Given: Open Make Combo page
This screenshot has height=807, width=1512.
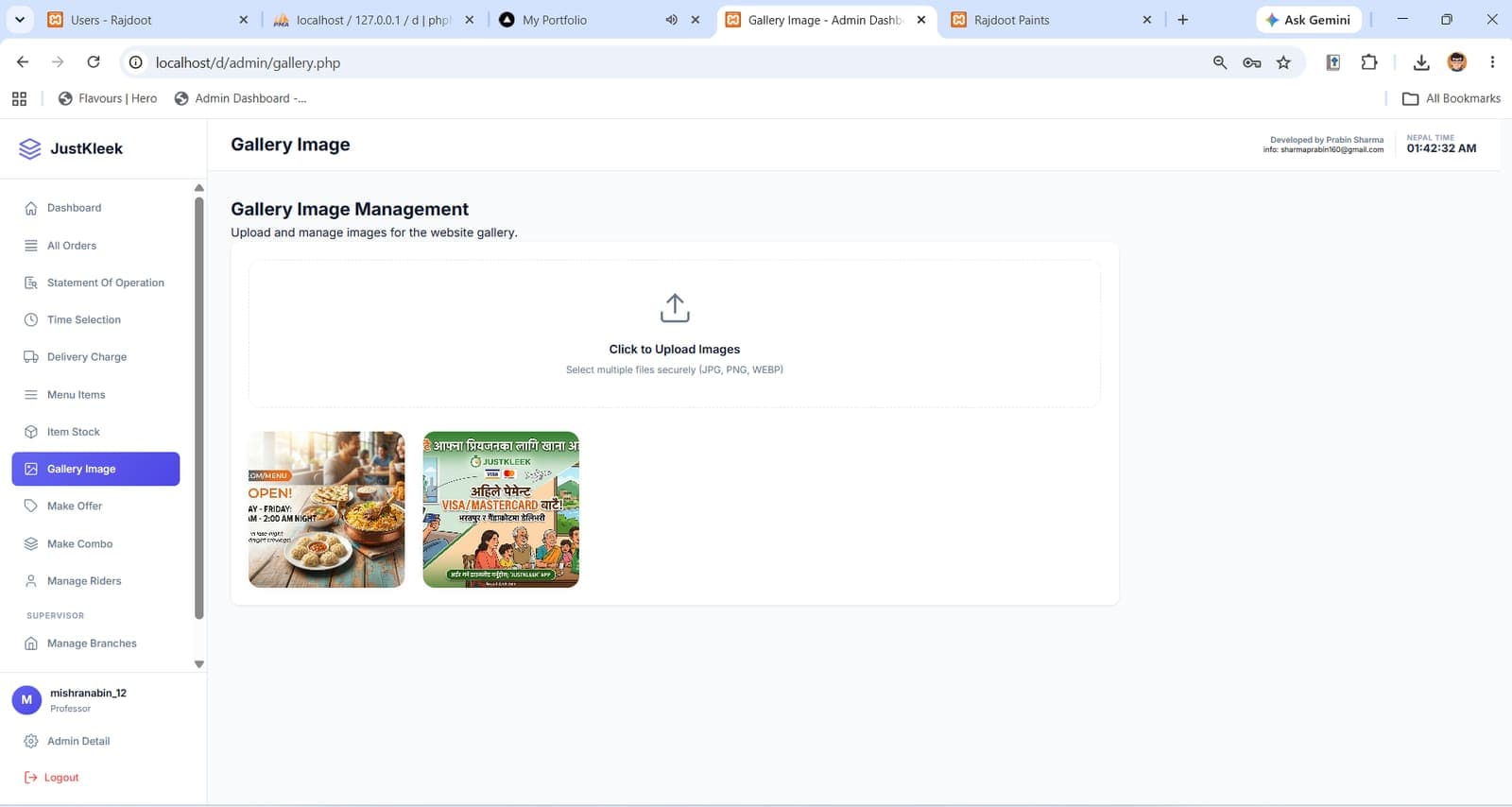Looking at the screenshot, I should coord(95,544).
